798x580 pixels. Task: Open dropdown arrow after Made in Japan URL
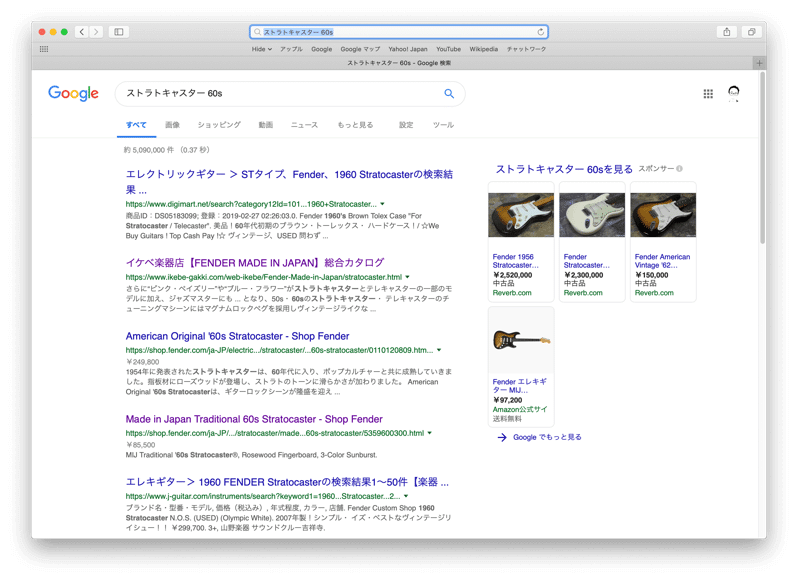[x=430, y=433]
